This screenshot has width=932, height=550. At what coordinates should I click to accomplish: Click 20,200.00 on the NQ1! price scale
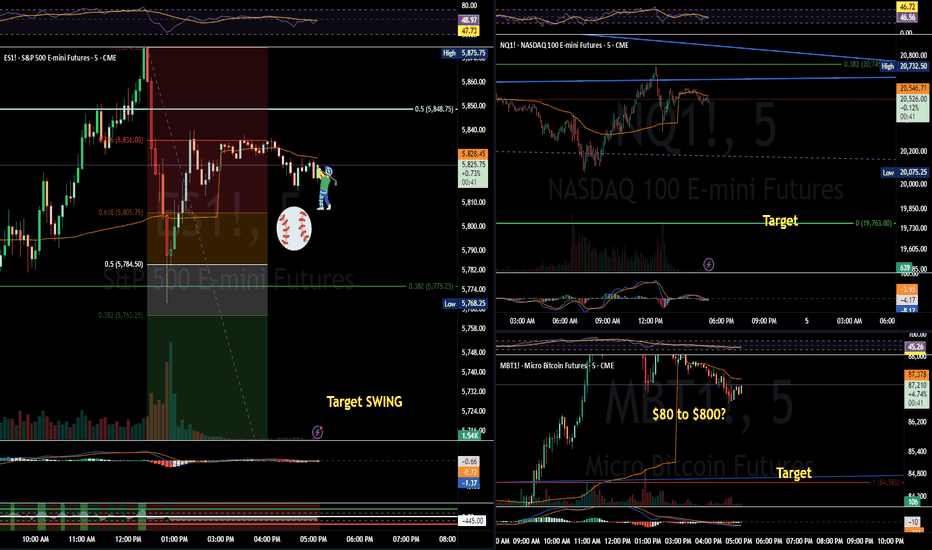(x=913, y=152)
